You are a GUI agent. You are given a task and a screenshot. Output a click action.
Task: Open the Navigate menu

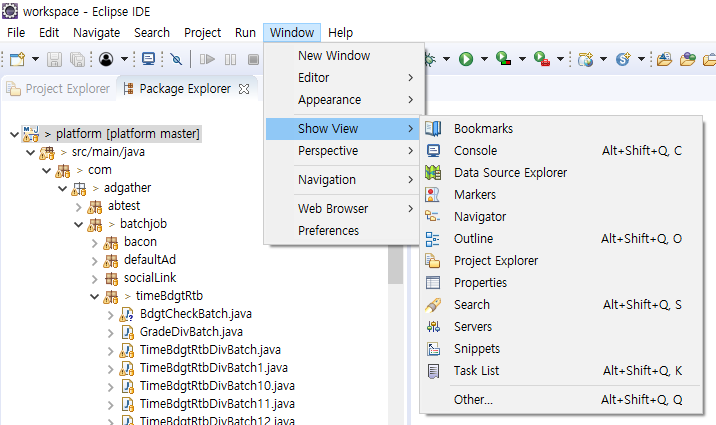96,33
